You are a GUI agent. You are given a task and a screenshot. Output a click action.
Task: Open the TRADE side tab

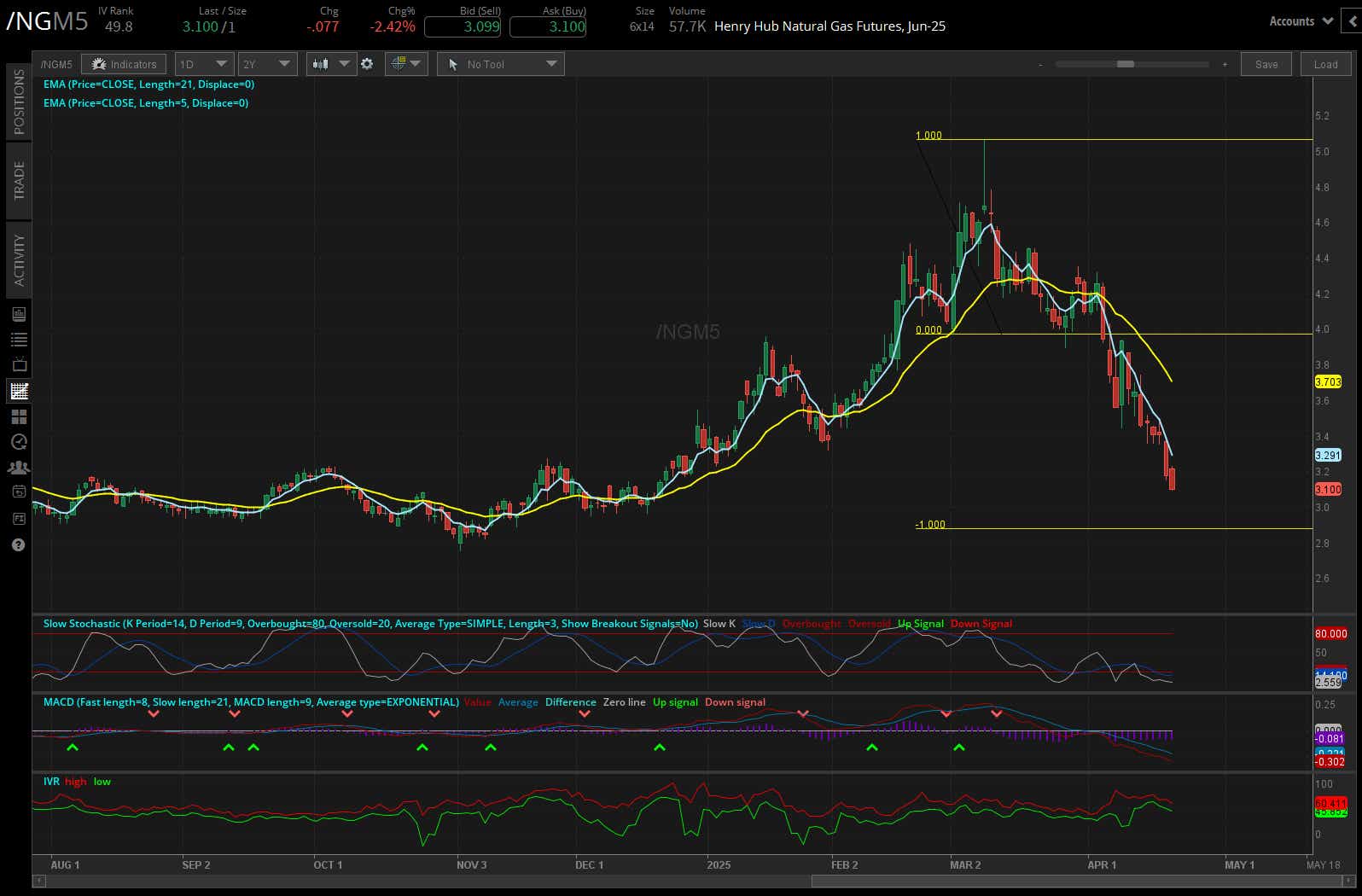tap(19, 180)
